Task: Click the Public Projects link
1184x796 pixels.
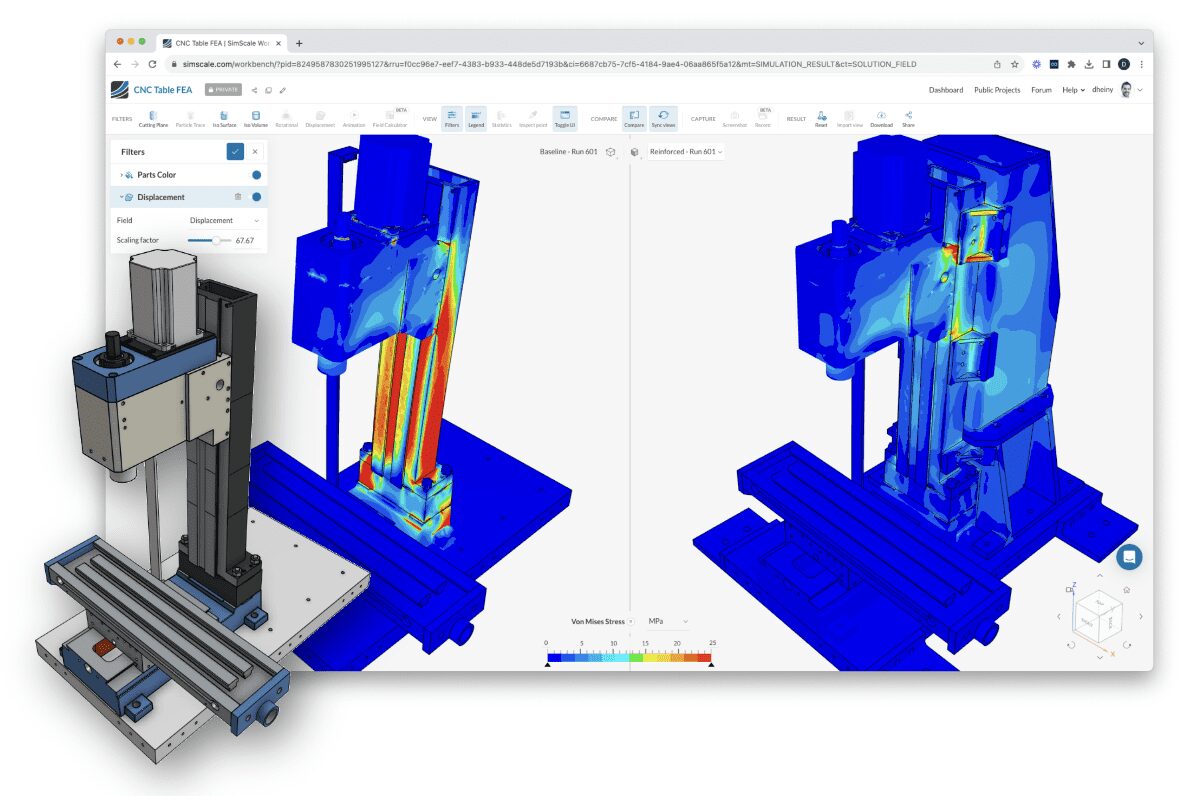Action: pyautogui.click(x=997, y=89)
